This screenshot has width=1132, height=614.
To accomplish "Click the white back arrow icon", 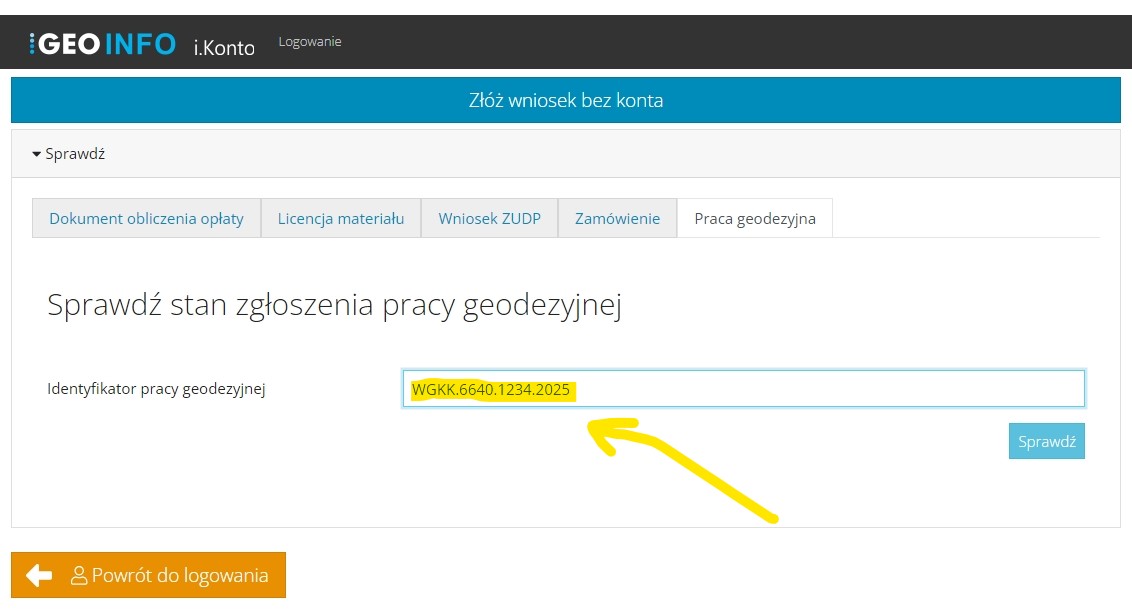I will [x=39, y=575].
